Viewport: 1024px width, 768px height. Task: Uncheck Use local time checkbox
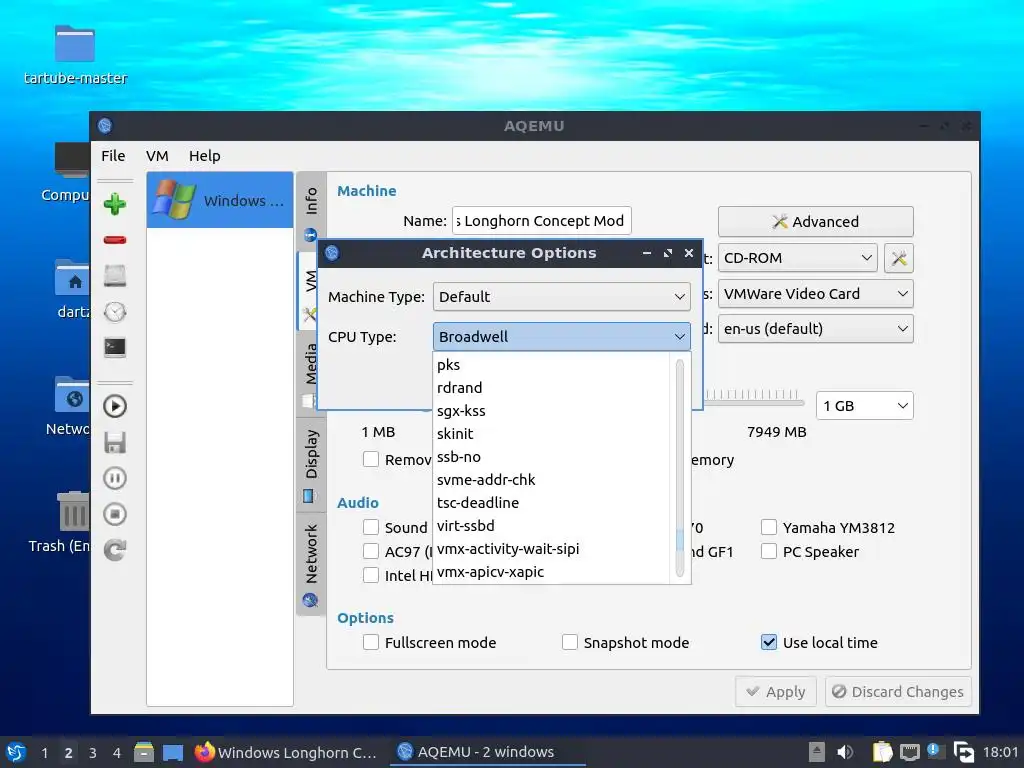(x=769, y=643)
